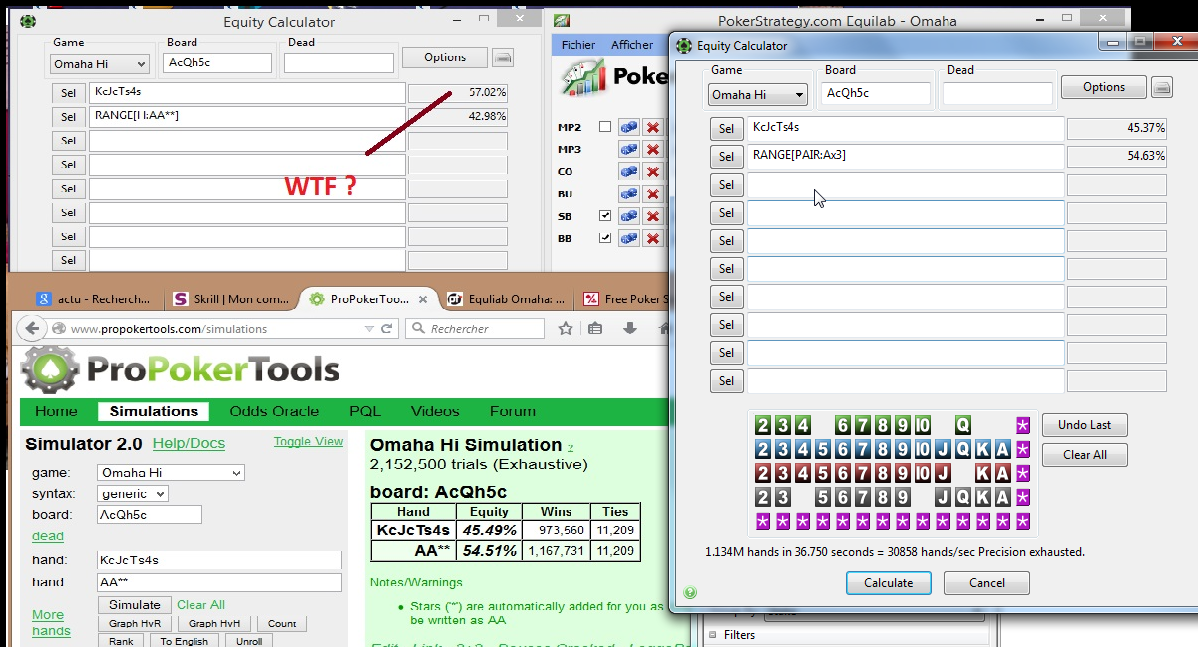Click the dead link on ProPokerTools
1198x647 pixels.
[47, 536]
